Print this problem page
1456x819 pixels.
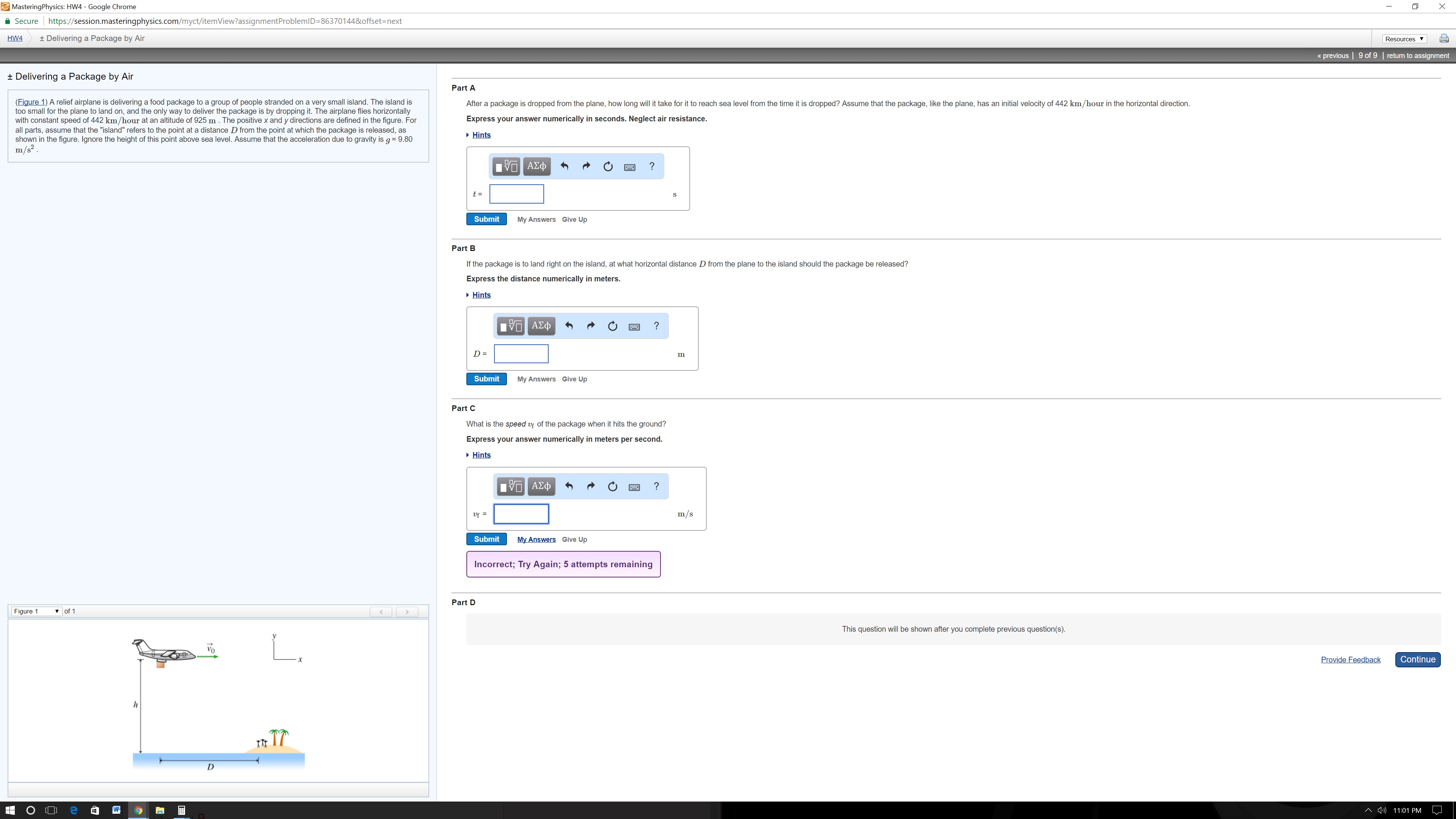pyautogui.click(x=1444, y=38)
